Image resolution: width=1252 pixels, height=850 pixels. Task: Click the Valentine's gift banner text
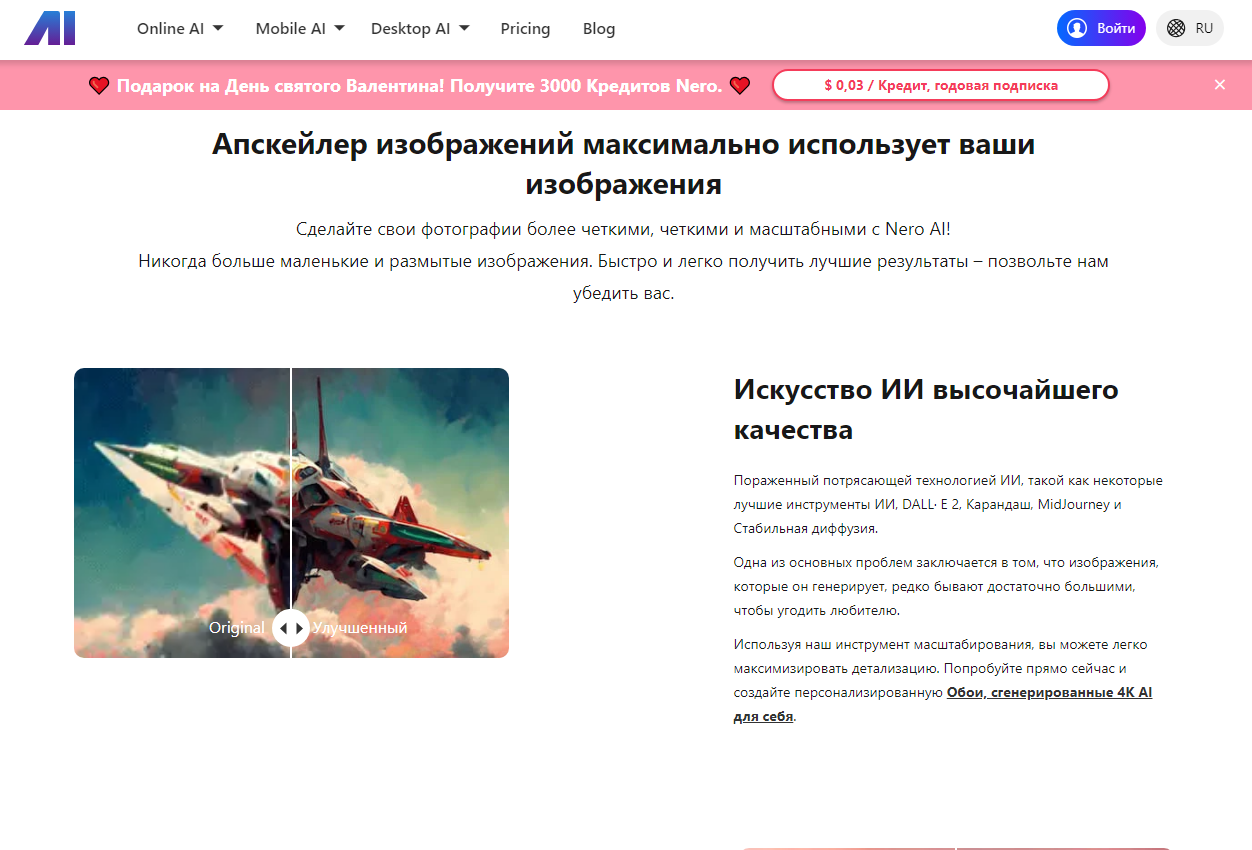(419, 86)
